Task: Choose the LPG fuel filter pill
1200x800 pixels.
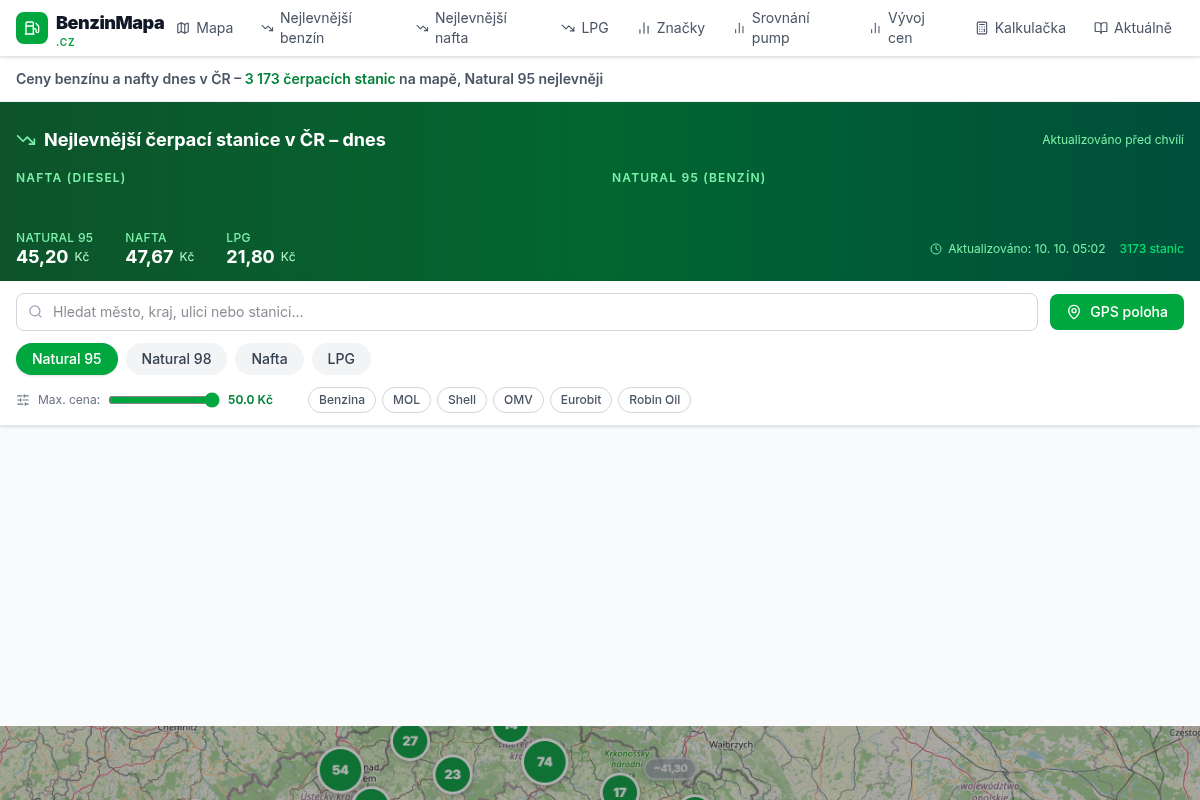Action: point(341,359)
